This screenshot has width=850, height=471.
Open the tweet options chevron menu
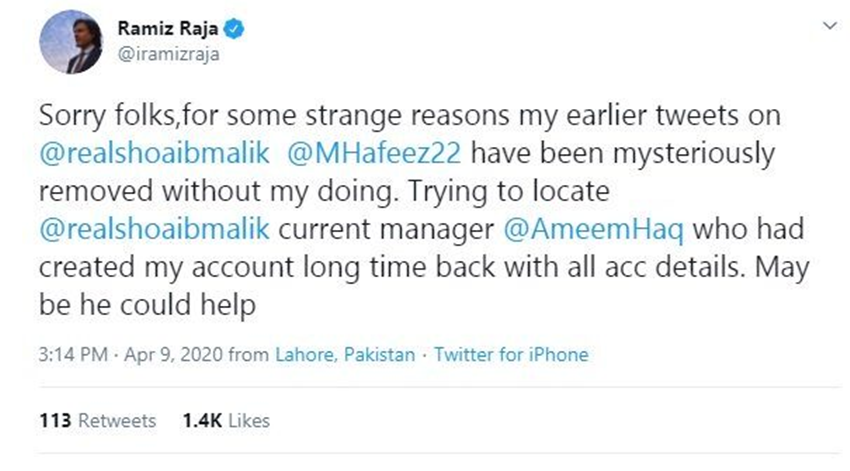823,24
